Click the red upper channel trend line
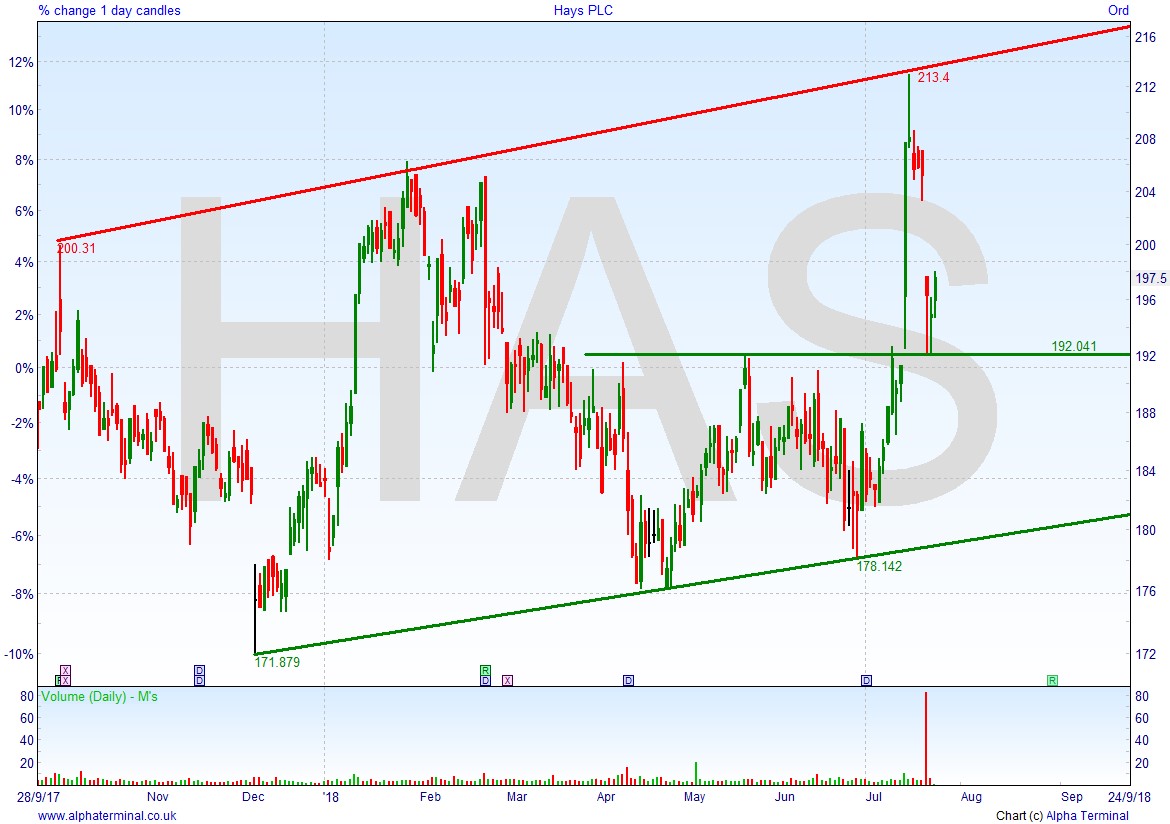This screenshot has height=824, width=1170. point(593,134)
